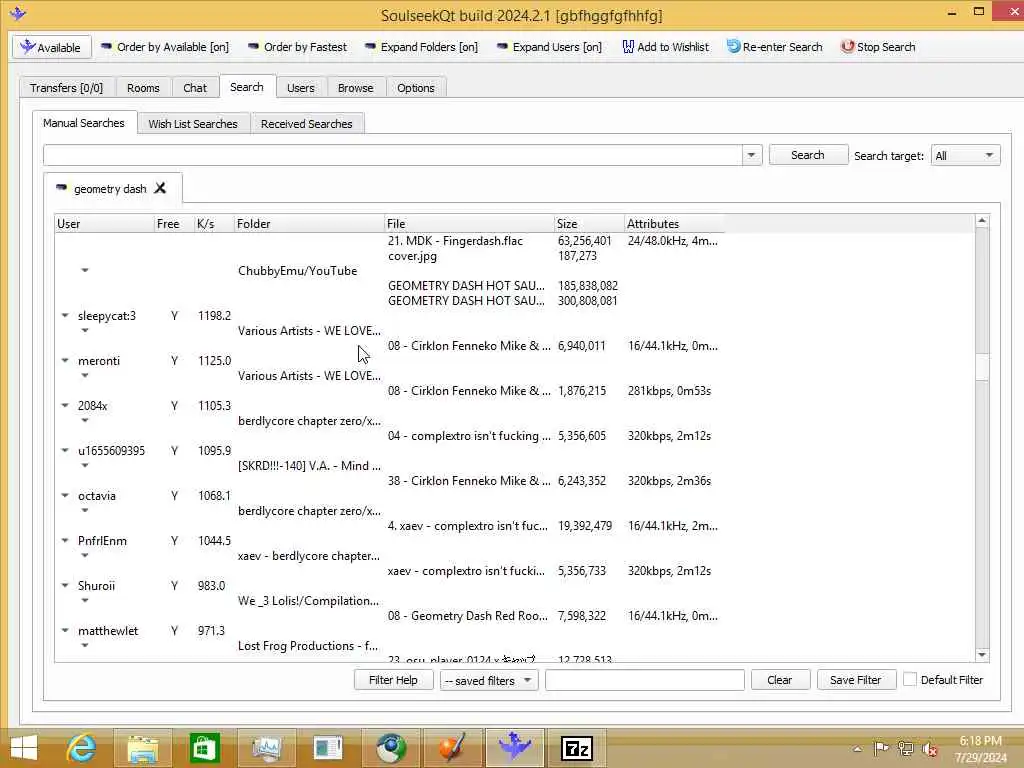Open the Search target dropdown
Viewport: 1024px width, 768px height.
(x=965, y=155)
